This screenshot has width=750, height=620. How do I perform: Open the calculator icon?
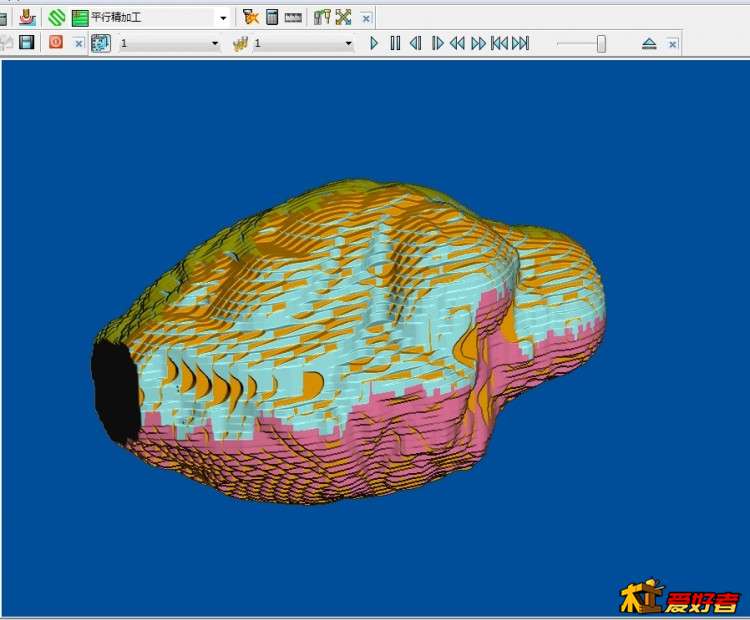click(x=272, y=17)
